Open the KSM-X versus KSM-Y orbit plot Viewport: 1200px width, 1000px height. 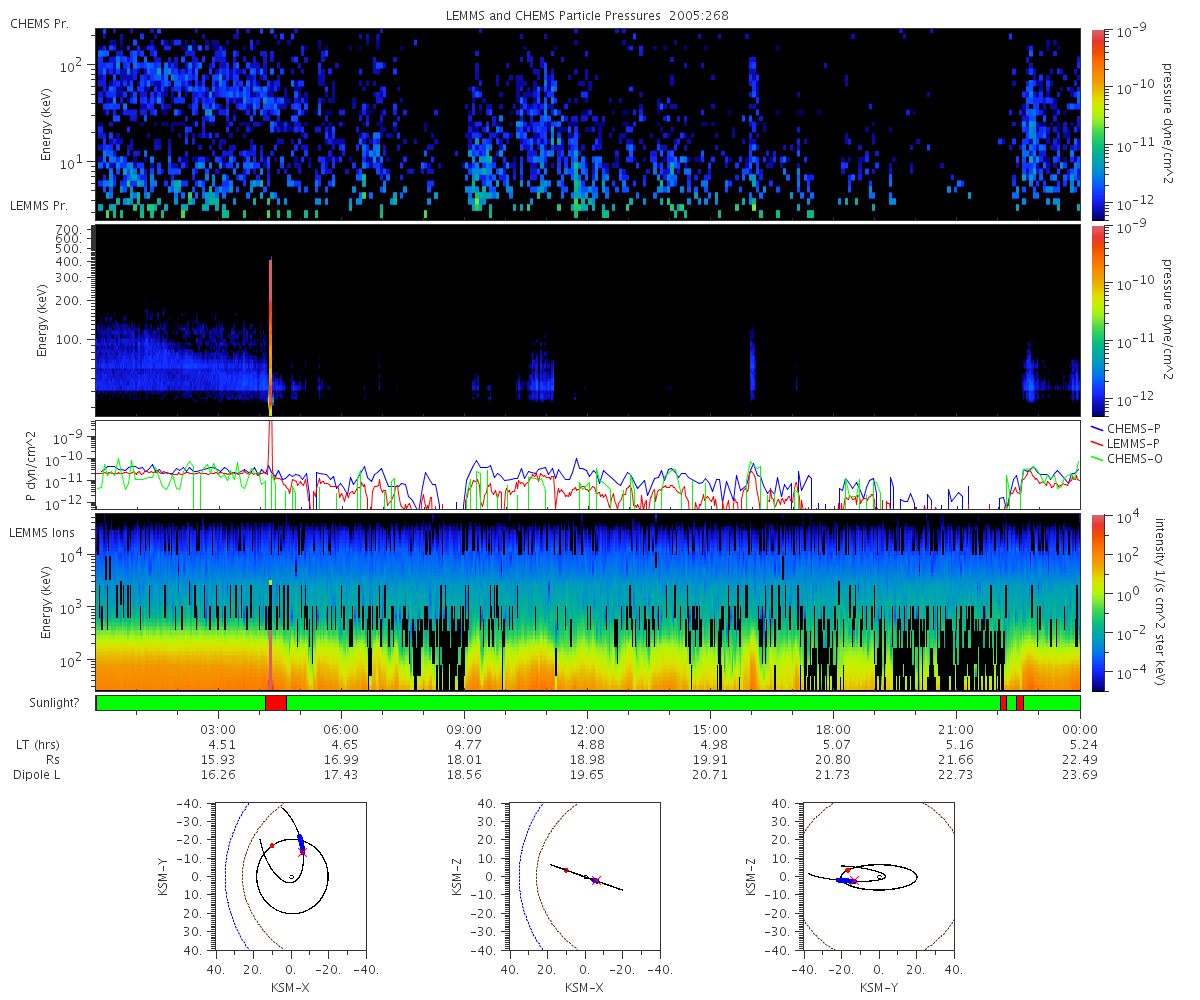290,875
